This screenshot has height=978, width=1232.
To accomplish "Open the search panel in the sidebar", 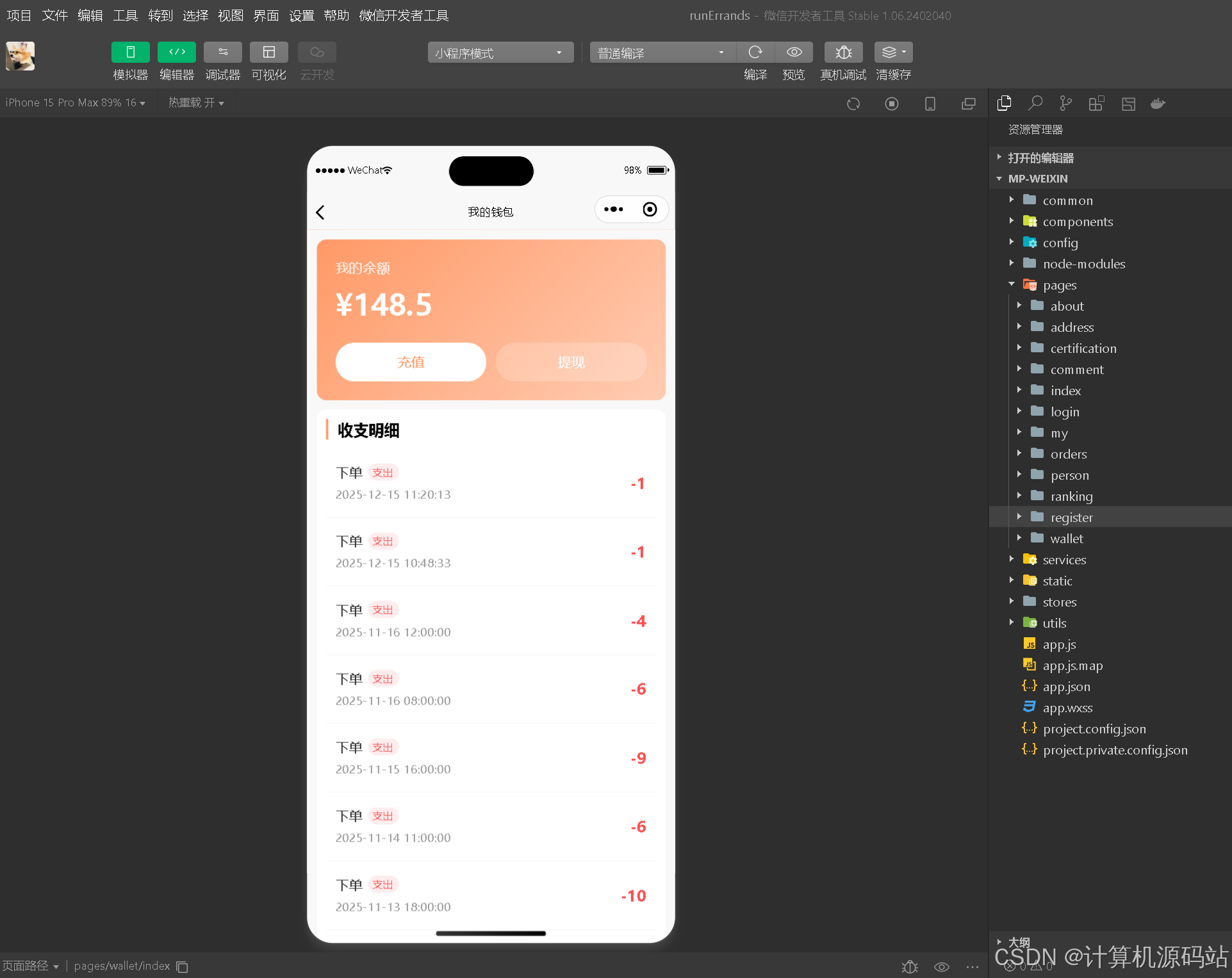I will 1035,103.
